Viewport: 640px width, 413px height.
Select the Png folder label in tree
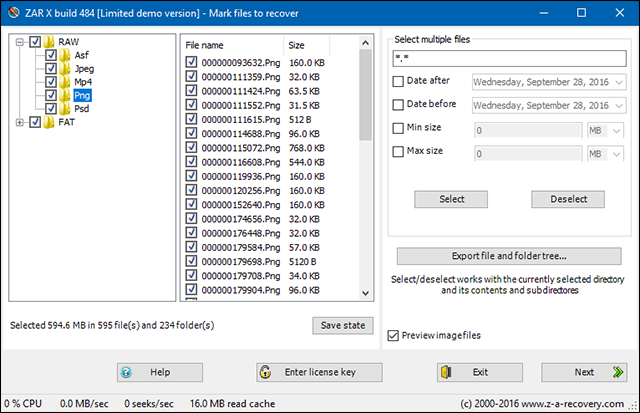pos(82,95)
